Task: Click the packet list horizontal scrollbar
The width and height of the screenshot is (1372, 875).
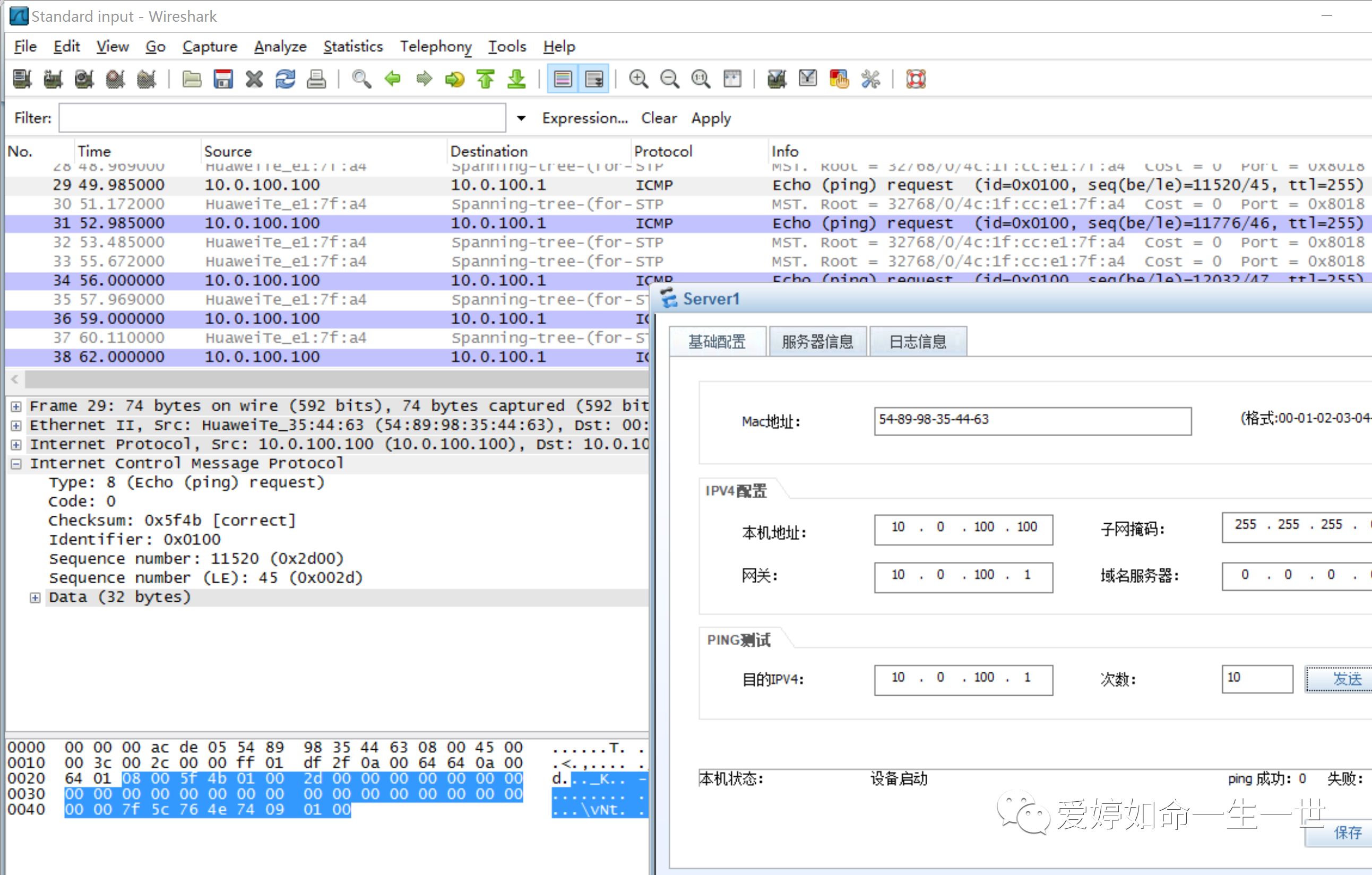Action: (336, 379)
